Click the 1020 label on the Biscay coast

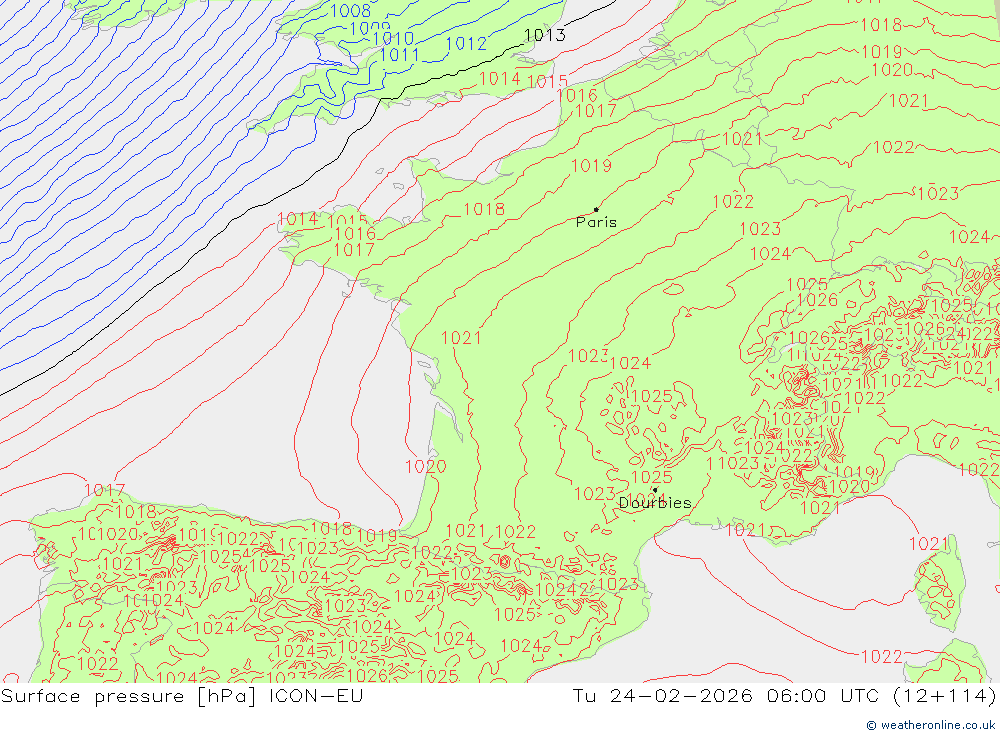(x=426, y=466)
